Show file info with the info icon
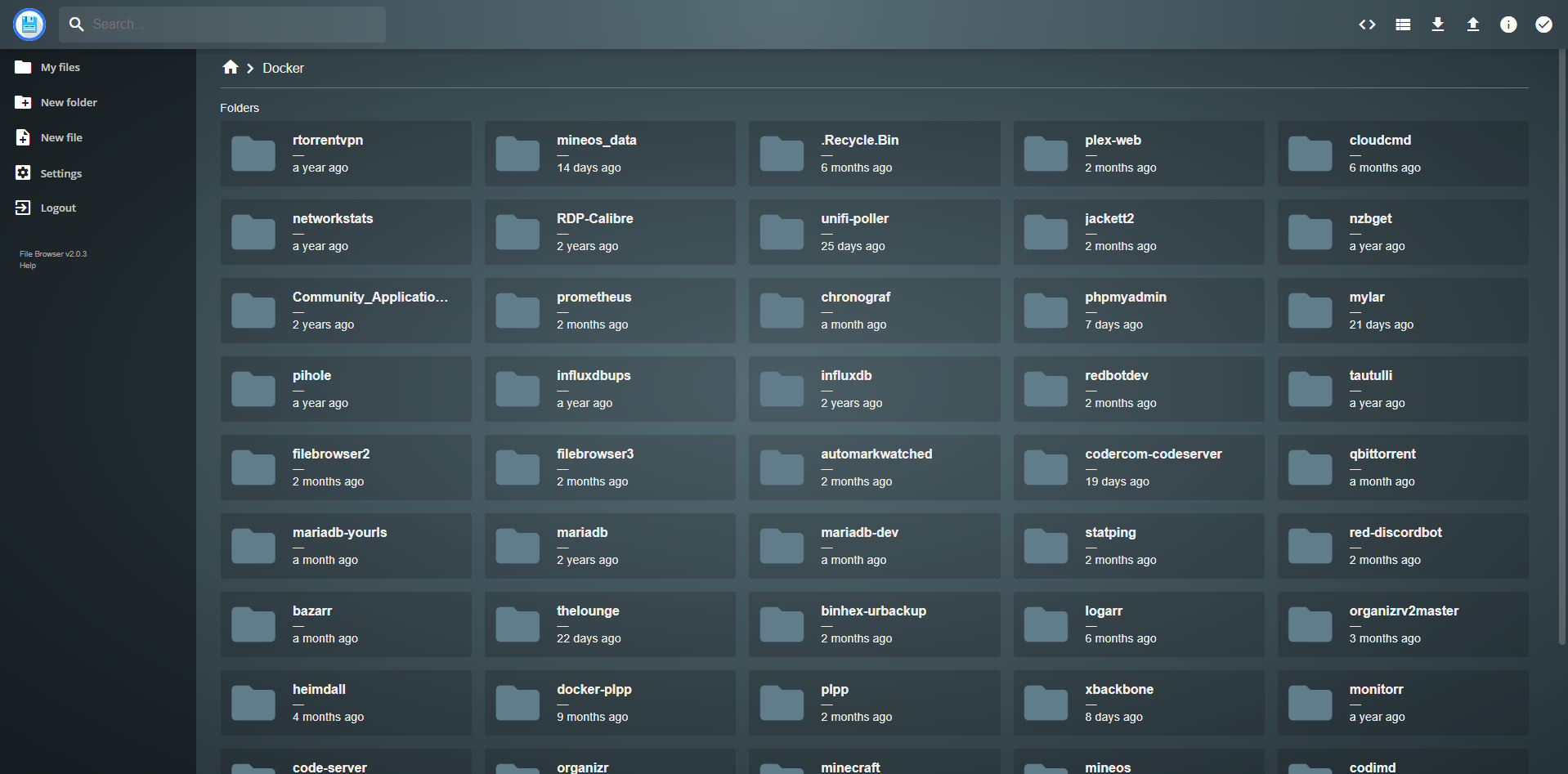Image resolution: width=1568 pixels, height=774 pixels. (x=1508, y=25)
